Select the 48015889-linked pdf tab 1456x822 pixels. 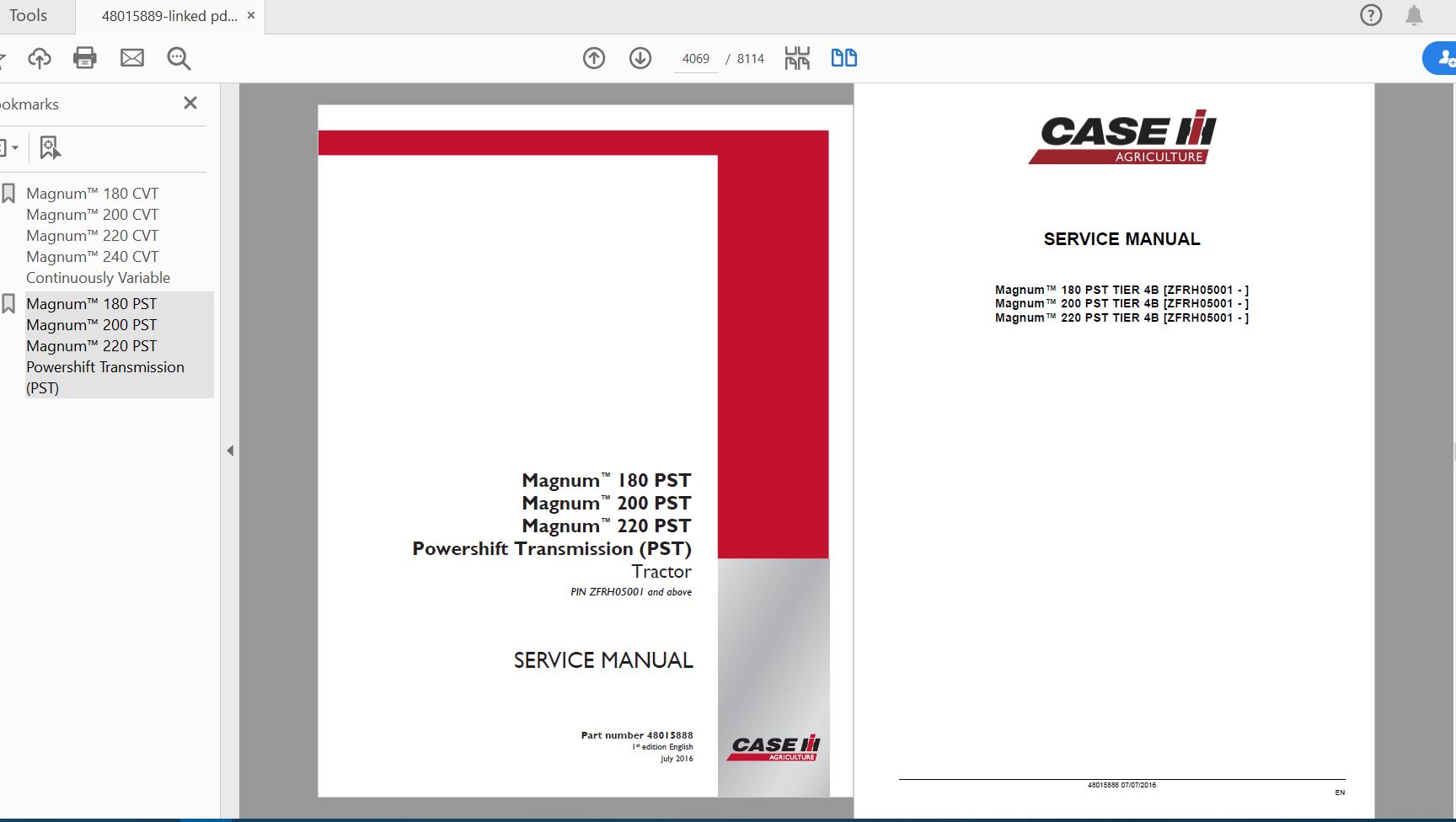(169, 16)
